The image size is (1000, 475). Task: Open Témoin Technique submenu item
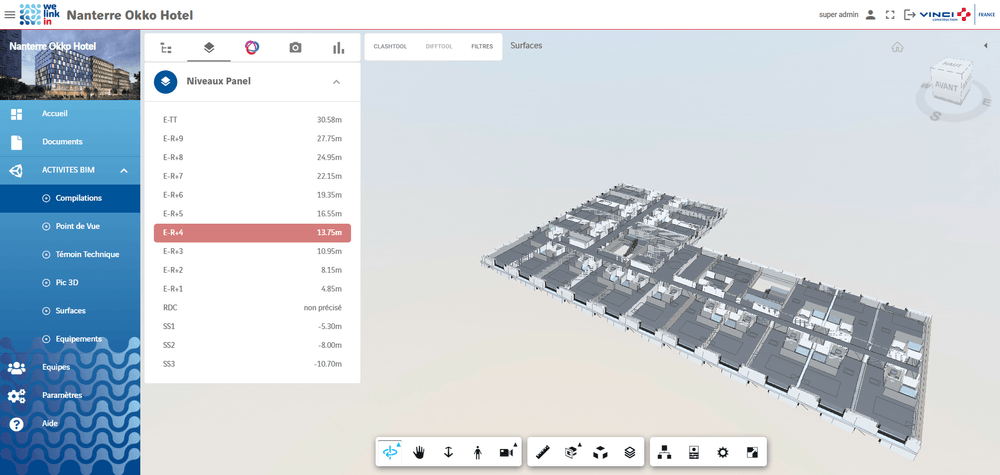coord(70,254)
